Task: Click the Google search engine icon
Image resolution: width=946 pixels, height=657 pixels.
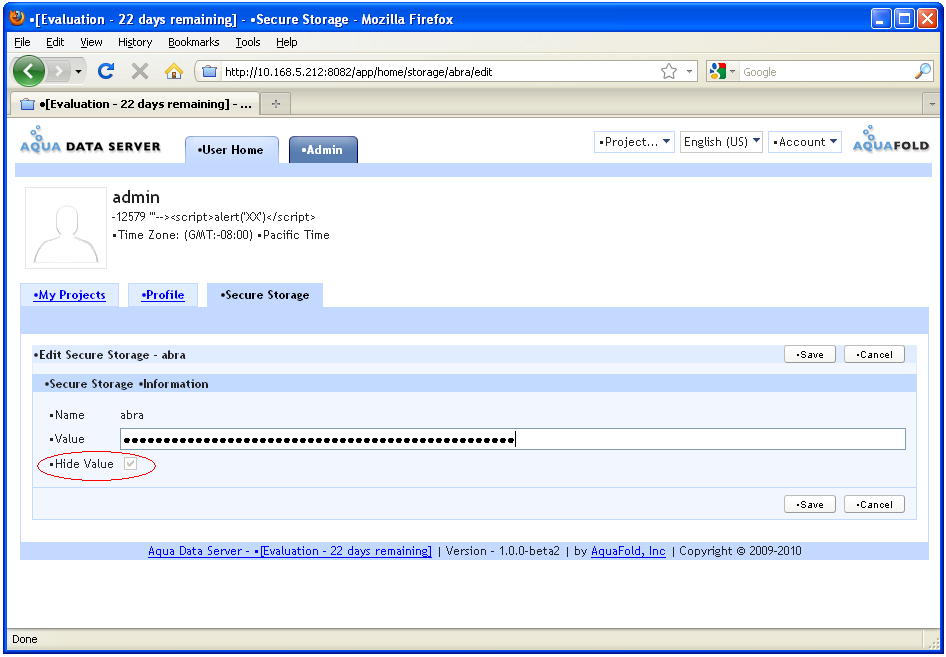Action: (717, 72)
